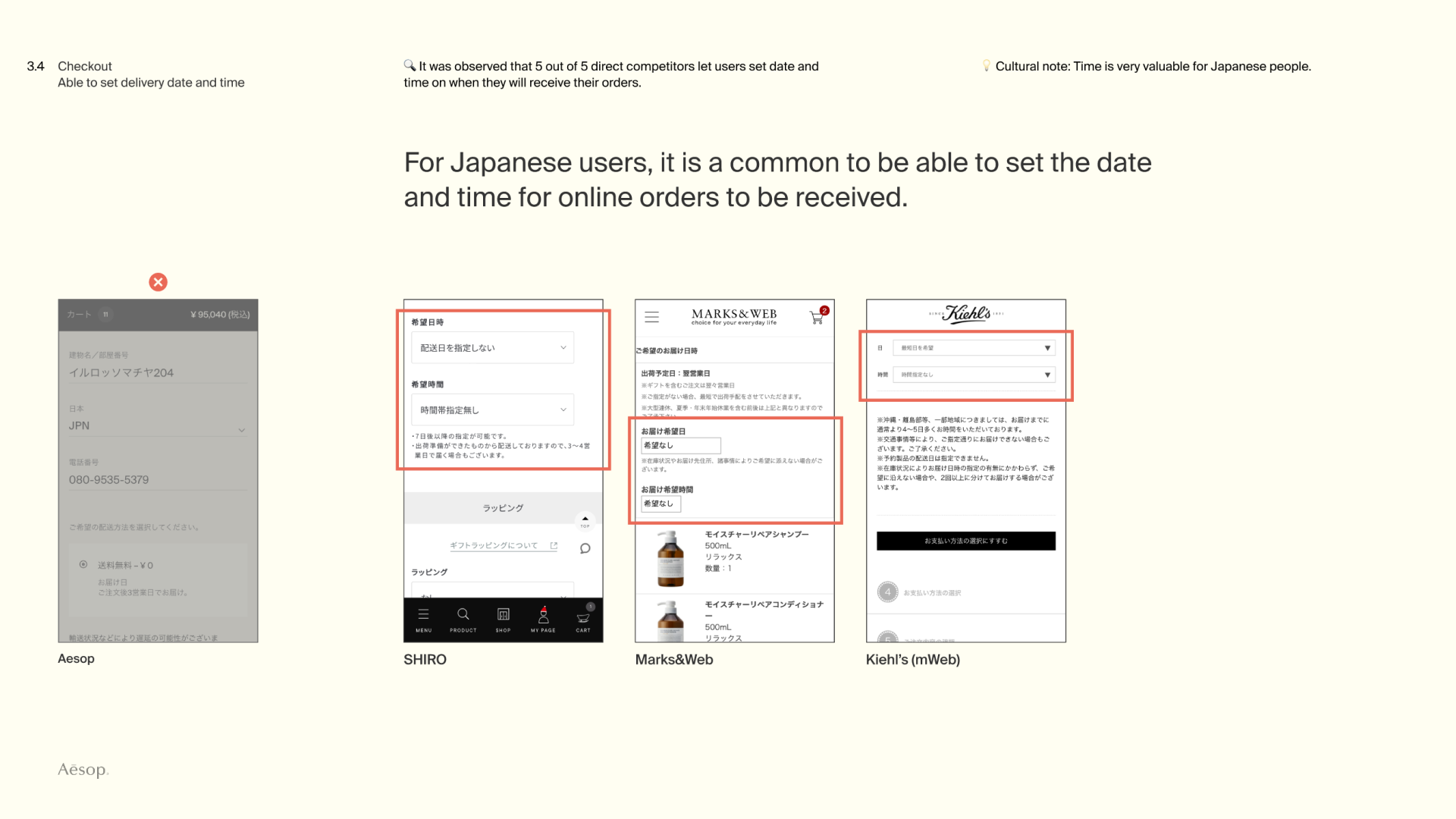Click Marks&Web shopping cart icon
Viewport: 1456px width, 819px height.
click(x=817, y=317)
